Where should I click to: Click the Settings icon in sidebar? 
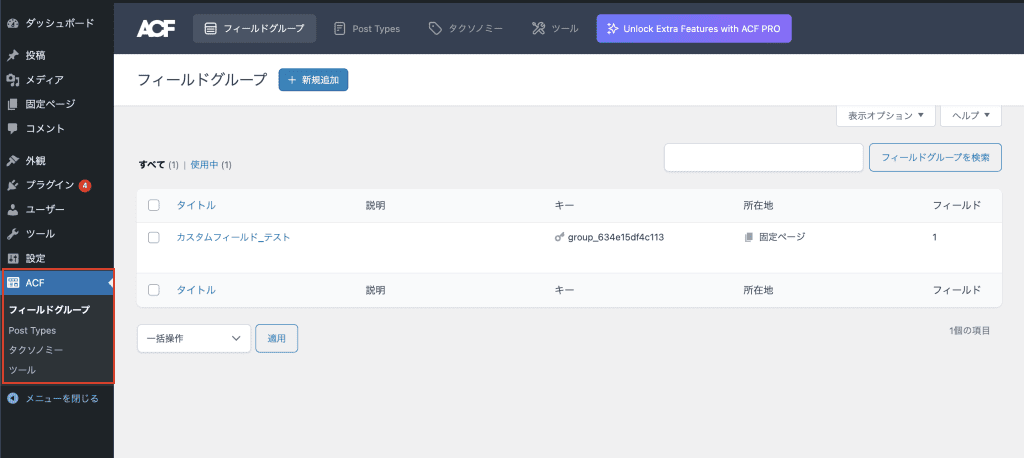[x=12, y=258]
